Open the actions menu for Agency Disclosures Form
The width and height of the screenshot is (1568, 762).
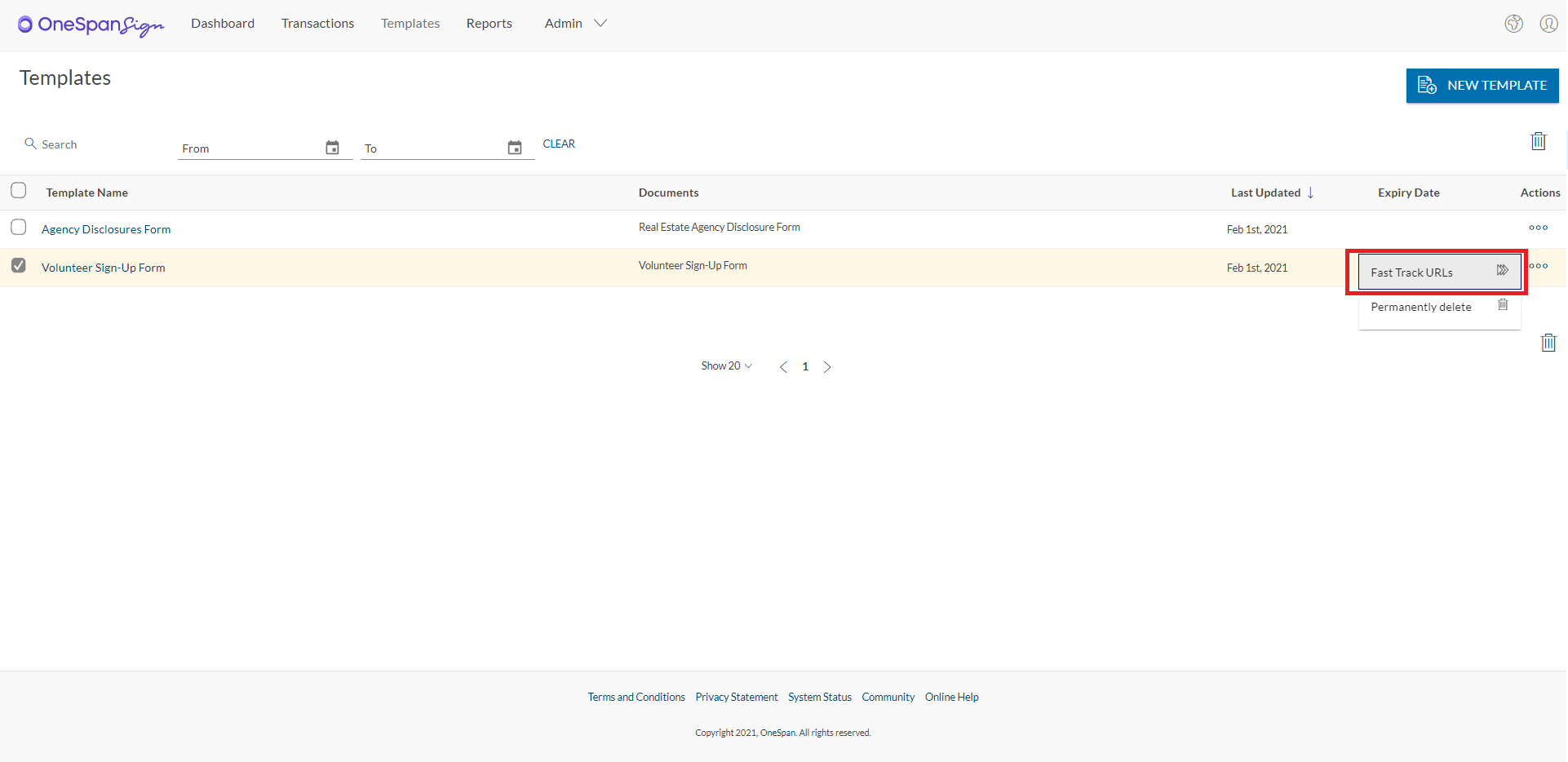click(x=1539, y=228)
